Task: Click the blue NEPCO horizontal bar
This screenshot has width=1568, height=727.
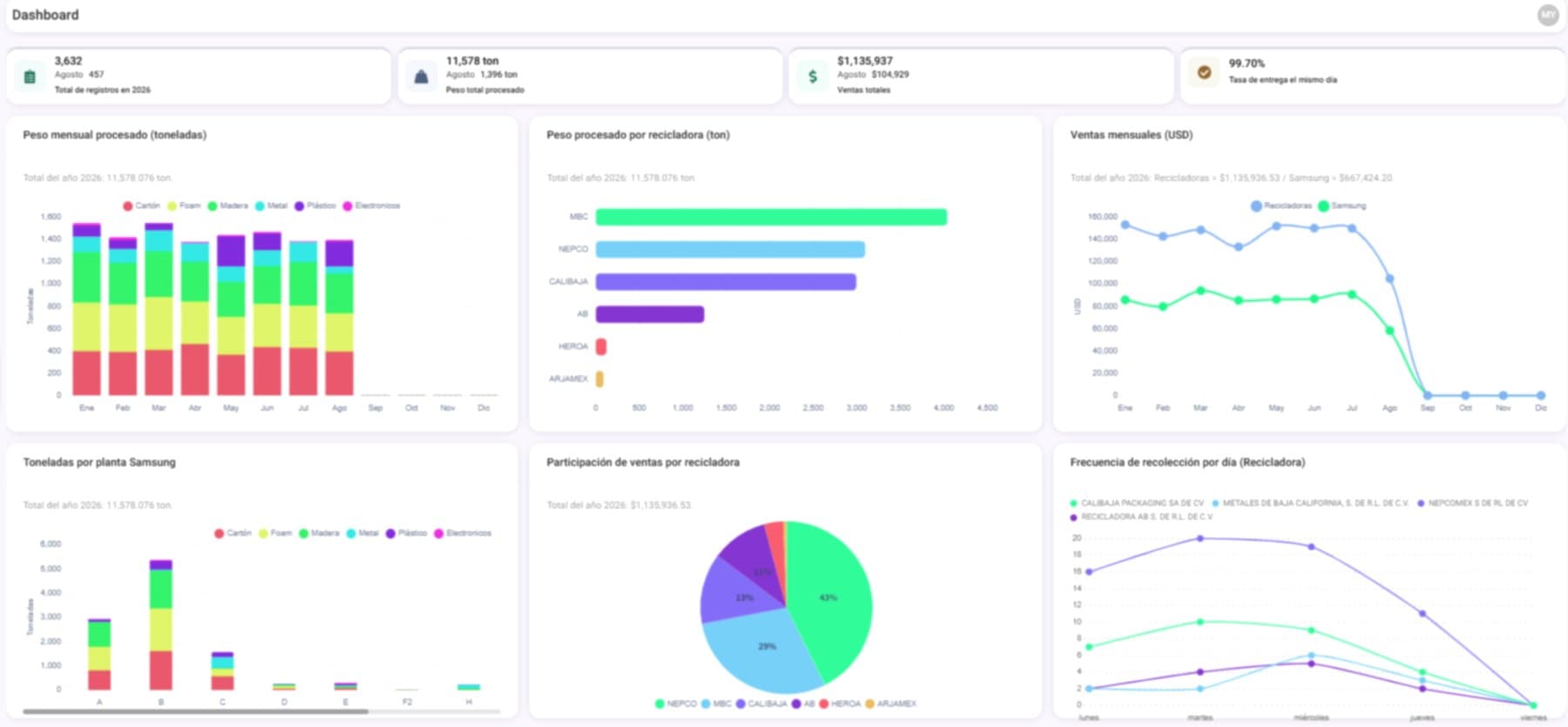Action: (730, 249)
